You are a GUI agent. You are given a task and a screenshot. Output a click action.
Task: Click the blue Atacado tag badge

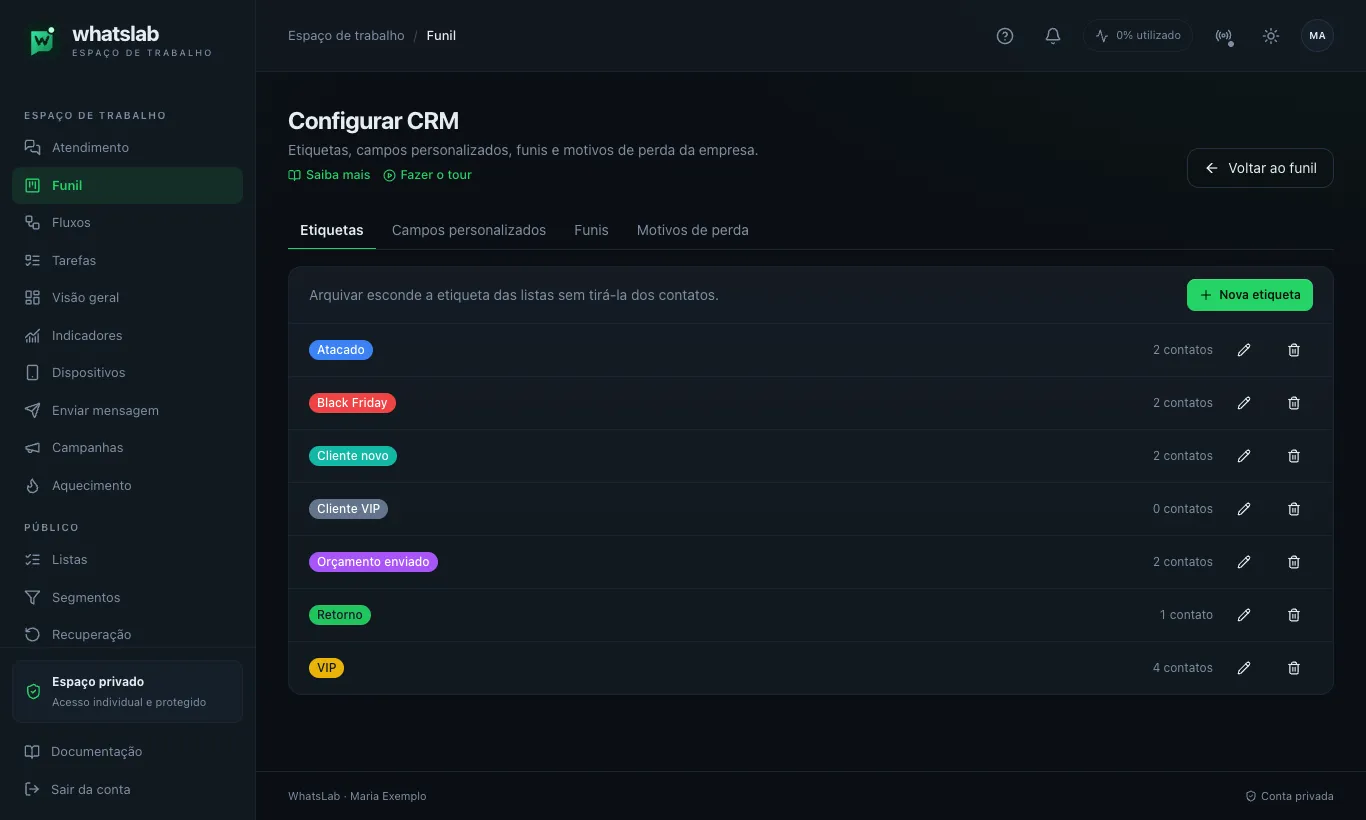(x=341, y=350)
